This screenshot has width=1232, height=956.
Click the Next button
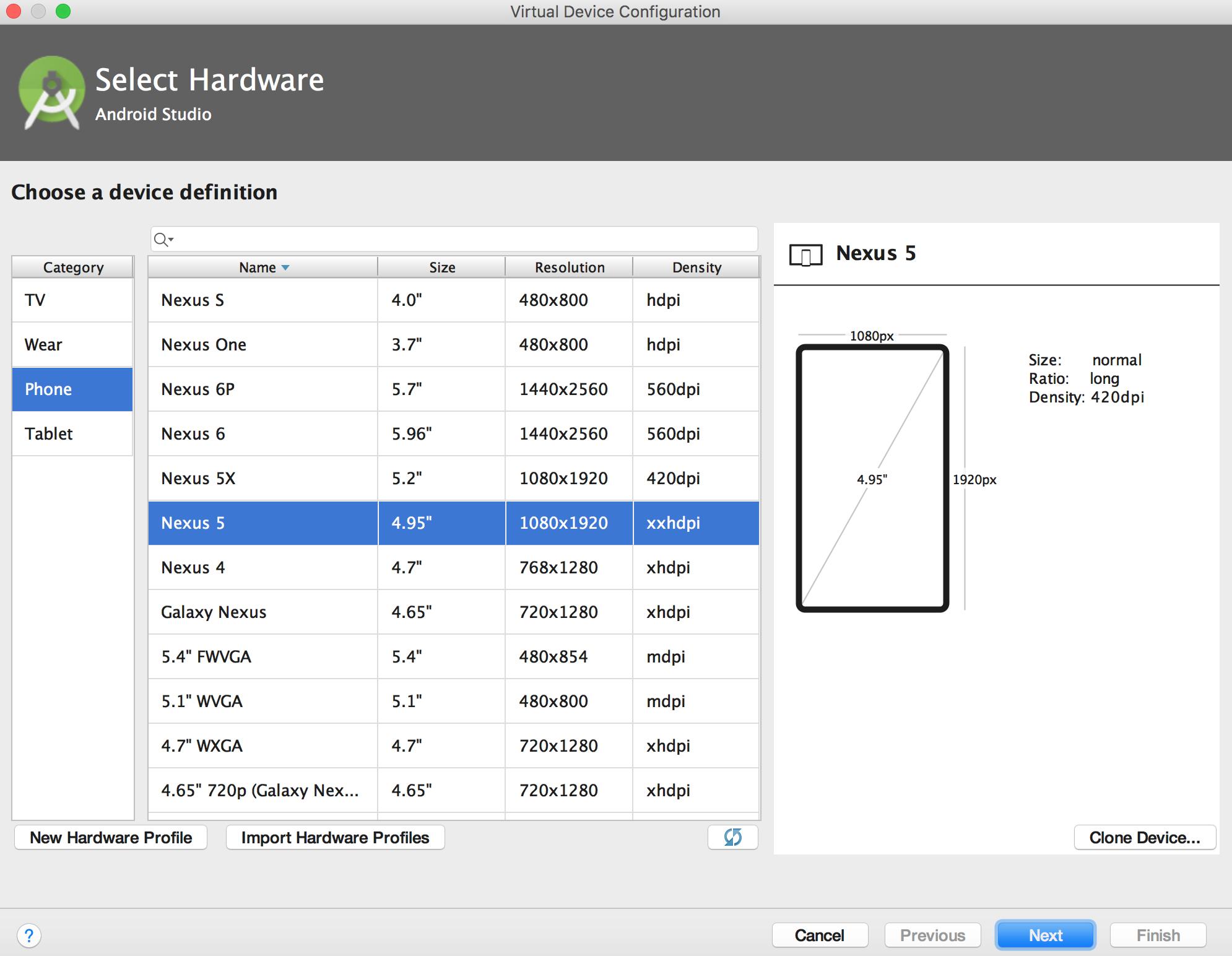click(x=1045, y=935)
